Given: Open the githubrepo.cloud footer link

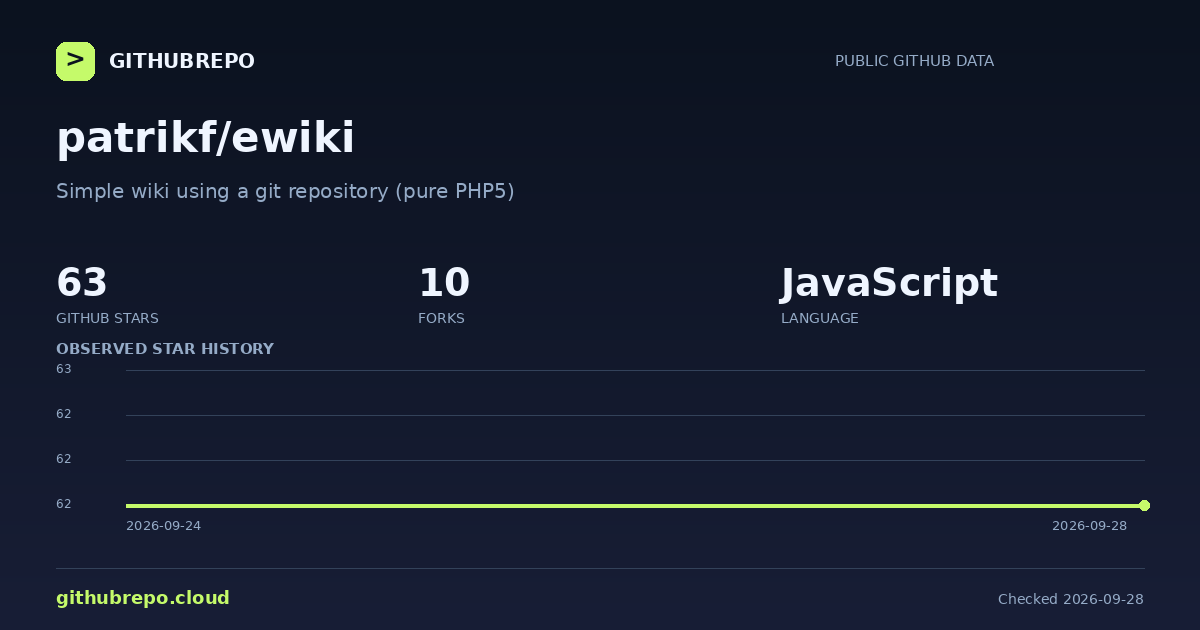Looking at the screenshot, I should coord(143,598).
